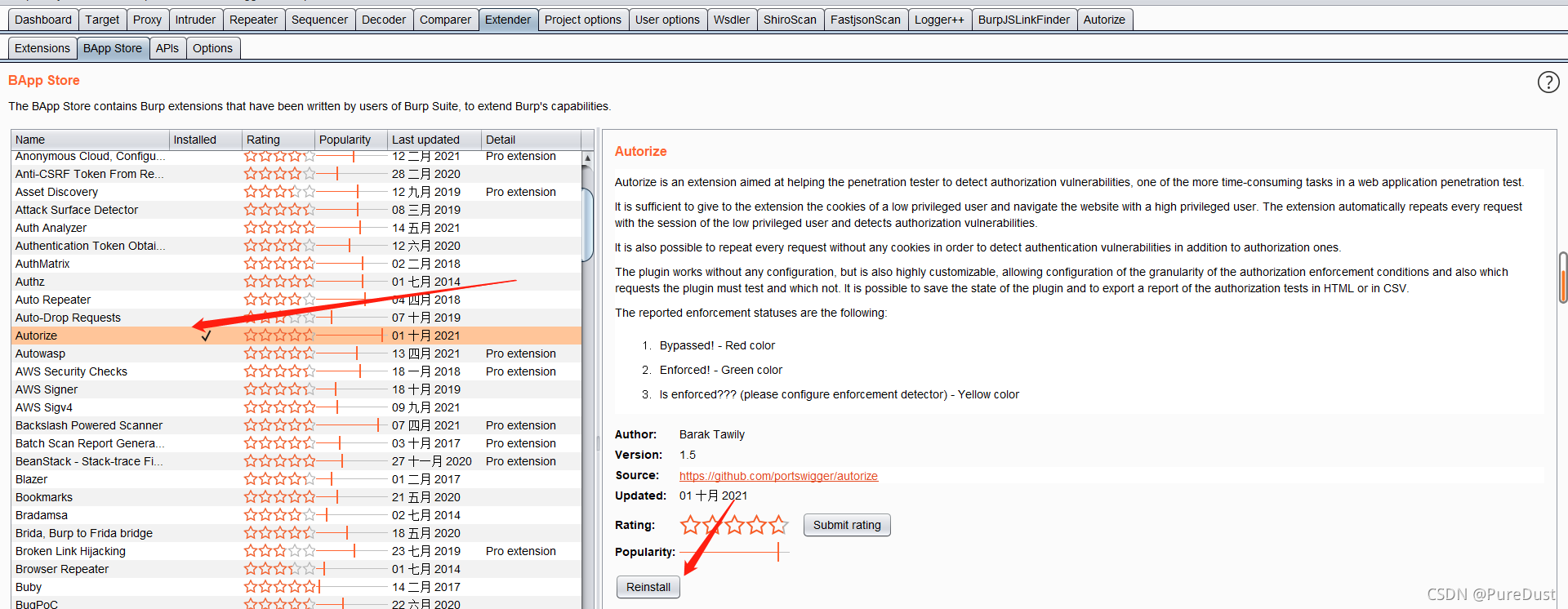Select the Auto Repeater extension
Viewport: 1568px width, 609px height.
click(53, 300)
